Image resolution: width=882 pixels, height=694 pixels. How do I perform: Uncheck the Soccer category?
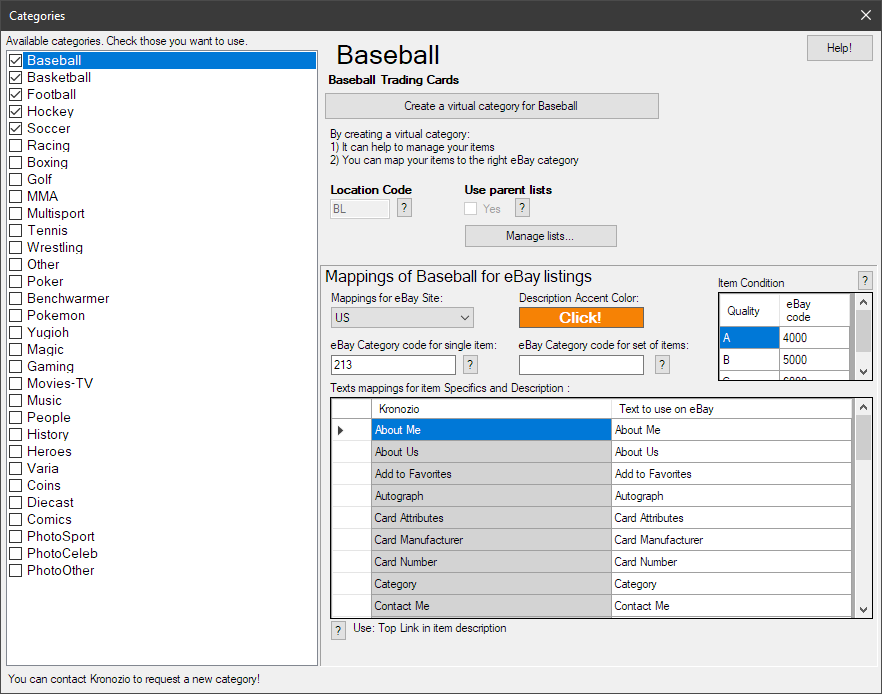point(16,128)
